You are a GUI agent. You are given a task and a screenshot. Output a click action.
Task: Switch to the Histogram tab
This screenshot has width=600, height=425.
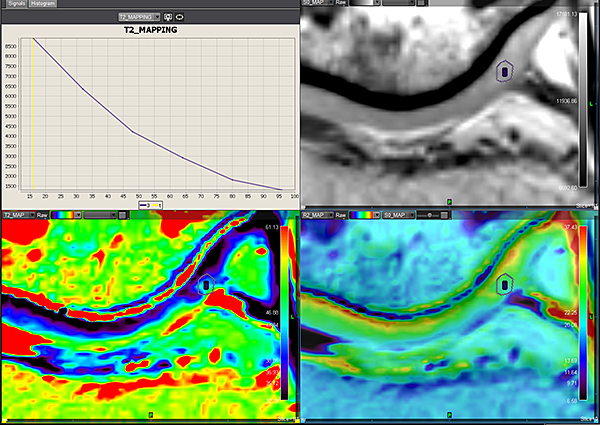(x=42, y=5)
